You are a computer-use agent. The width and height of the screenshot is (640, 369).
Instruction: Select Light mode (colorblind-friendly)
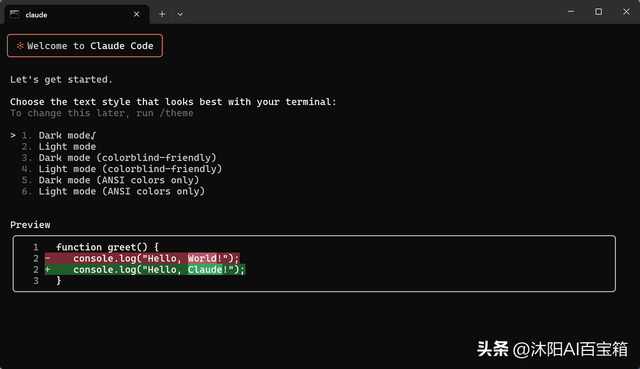coord(122,169)
